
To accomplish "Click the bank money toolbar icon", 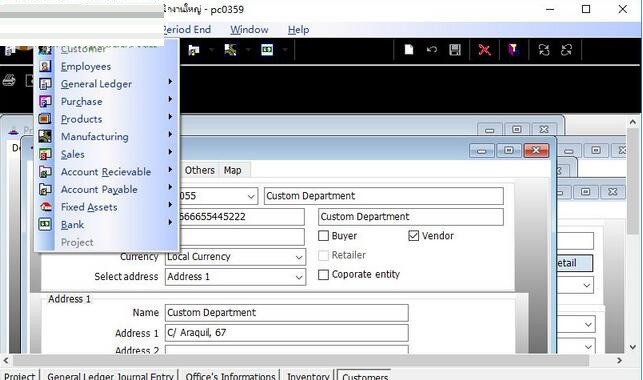I will pos(267,50).
